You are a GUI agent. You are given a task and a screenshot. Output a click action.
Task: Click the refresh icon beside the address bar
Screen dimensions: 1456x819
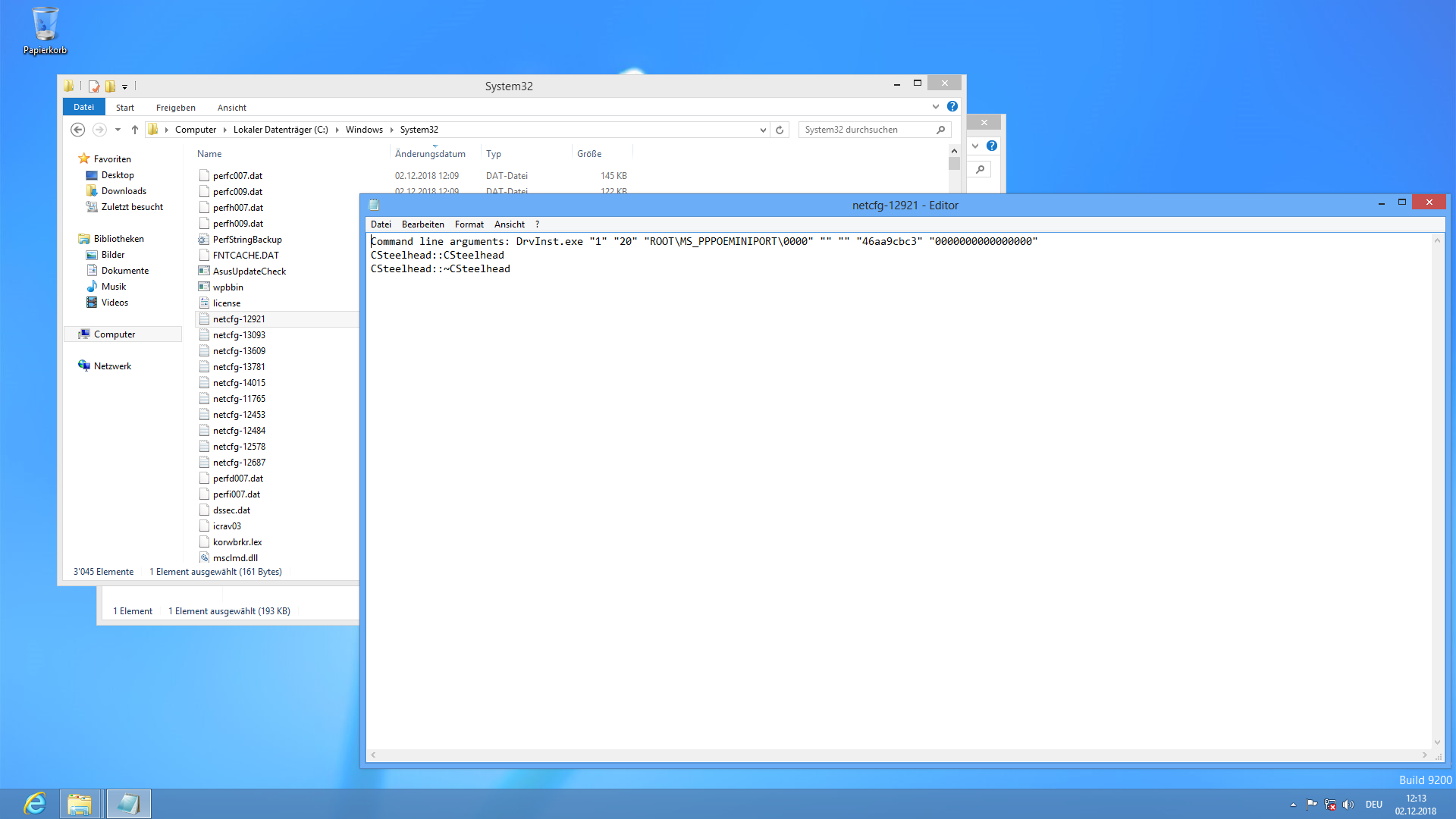780,130
